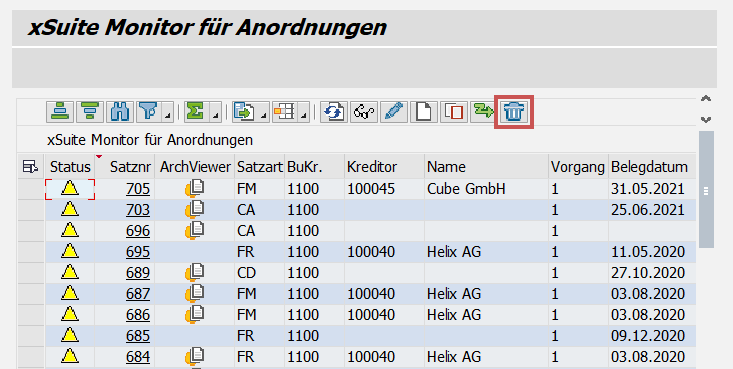Click warning status triangle of record 685
This screenshot has height=369, width=733.
tap(70, 335)
